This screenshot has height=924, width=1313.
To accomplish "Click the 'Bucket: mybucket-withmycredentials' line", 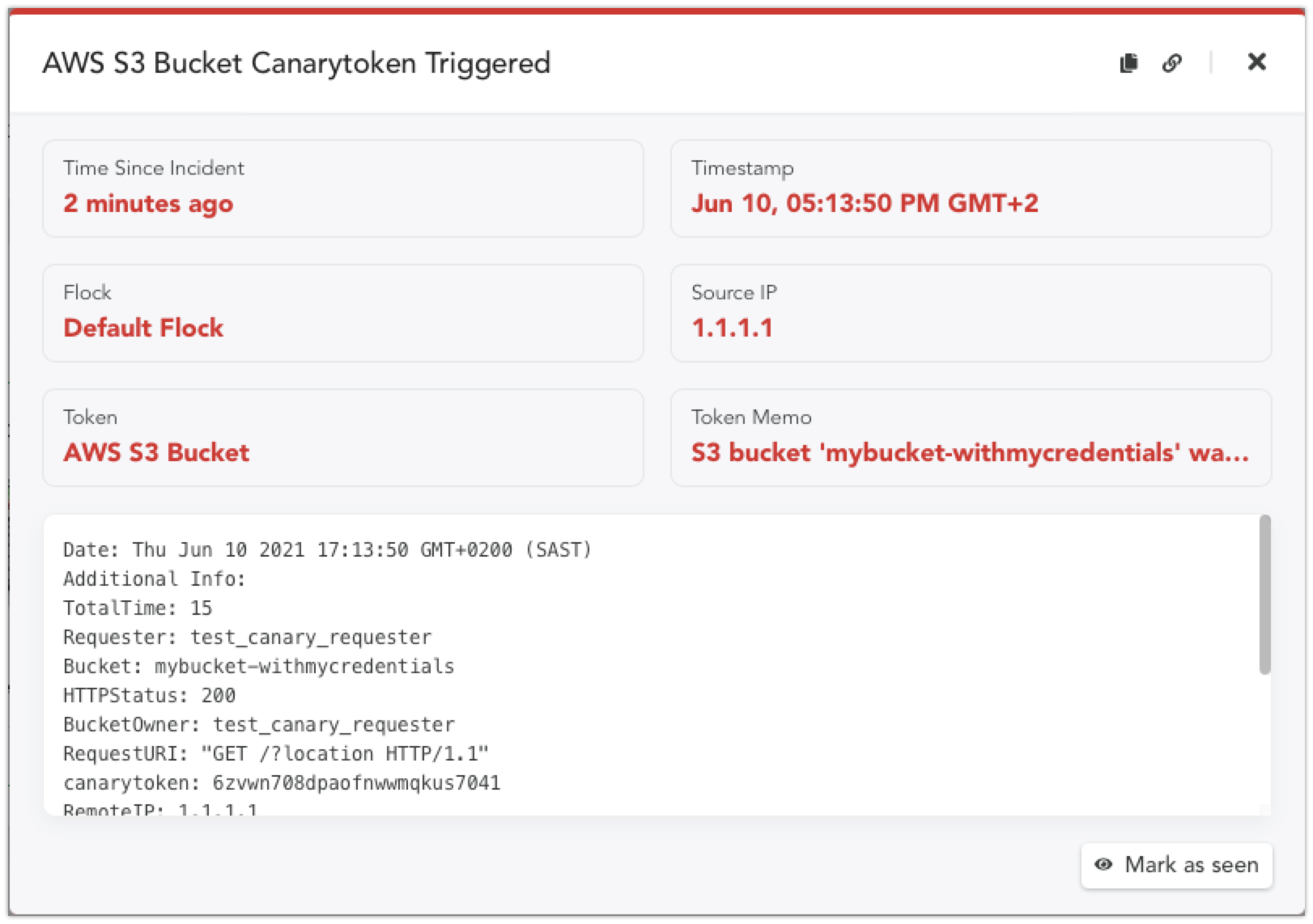I will coord(259,667).
